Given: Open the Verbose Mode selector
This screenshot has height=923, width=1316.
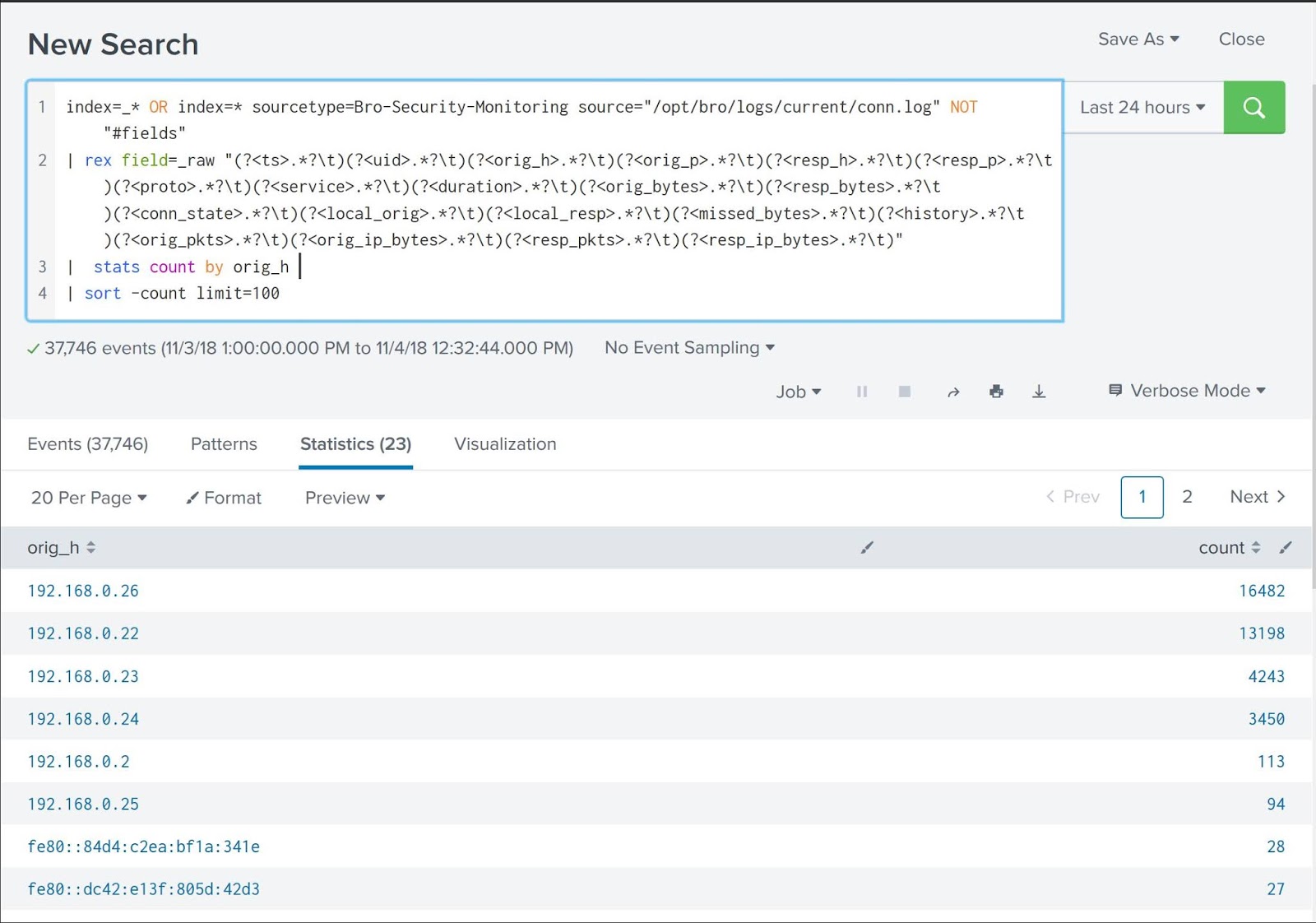Looking at the screenshot, I should 1185,391.
